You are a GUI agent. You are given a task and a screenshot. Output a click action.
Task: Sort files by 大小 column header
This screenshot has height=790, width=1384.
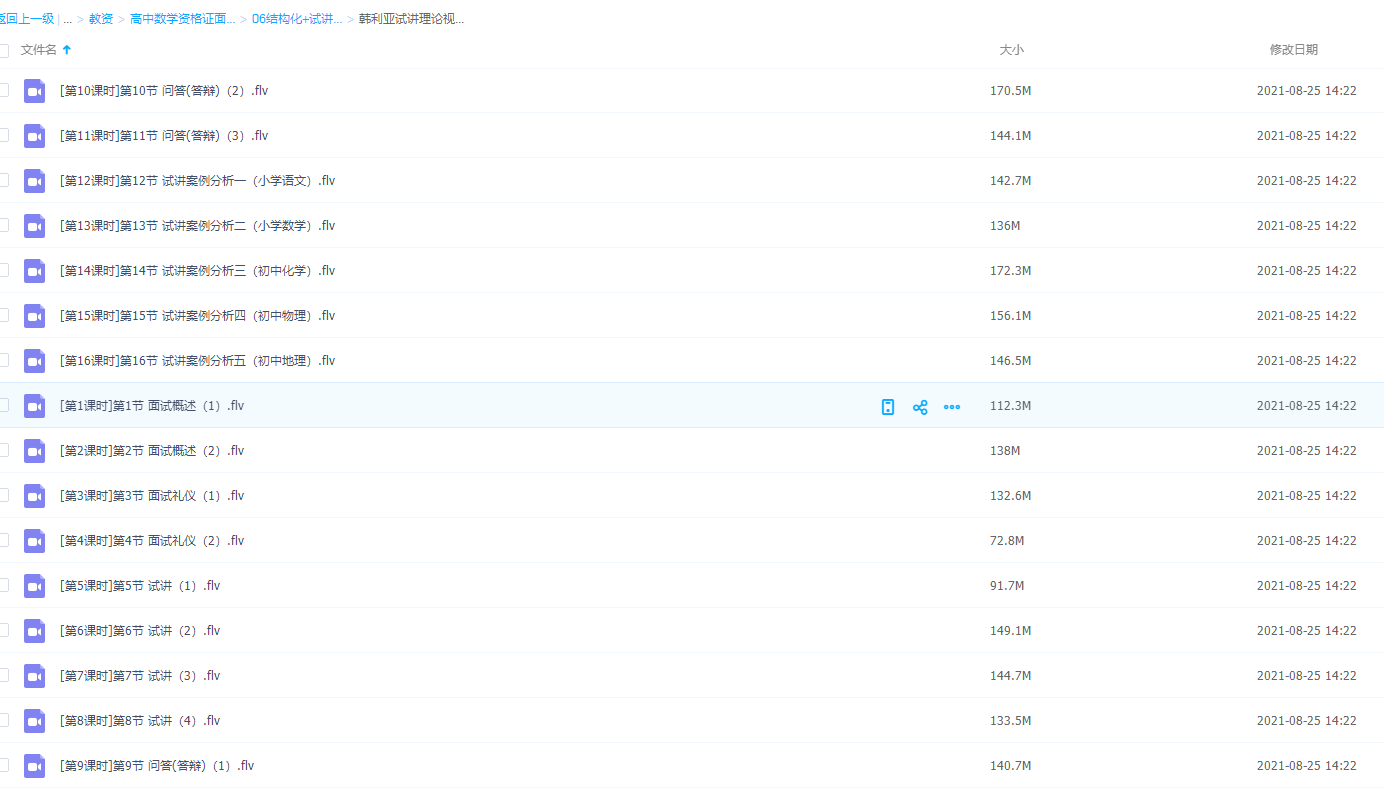pos(1011,50)
